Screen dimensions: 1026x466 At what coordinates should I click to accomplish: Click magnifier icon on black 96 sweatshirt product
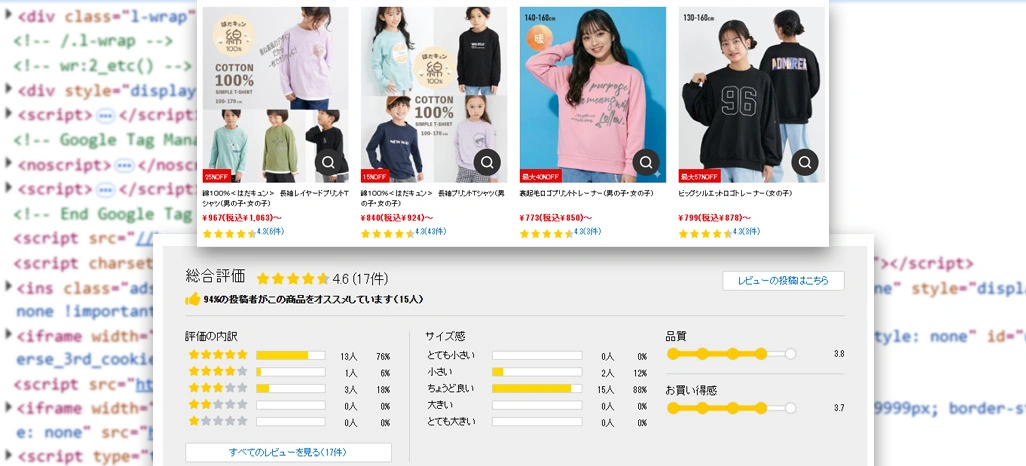805,162
